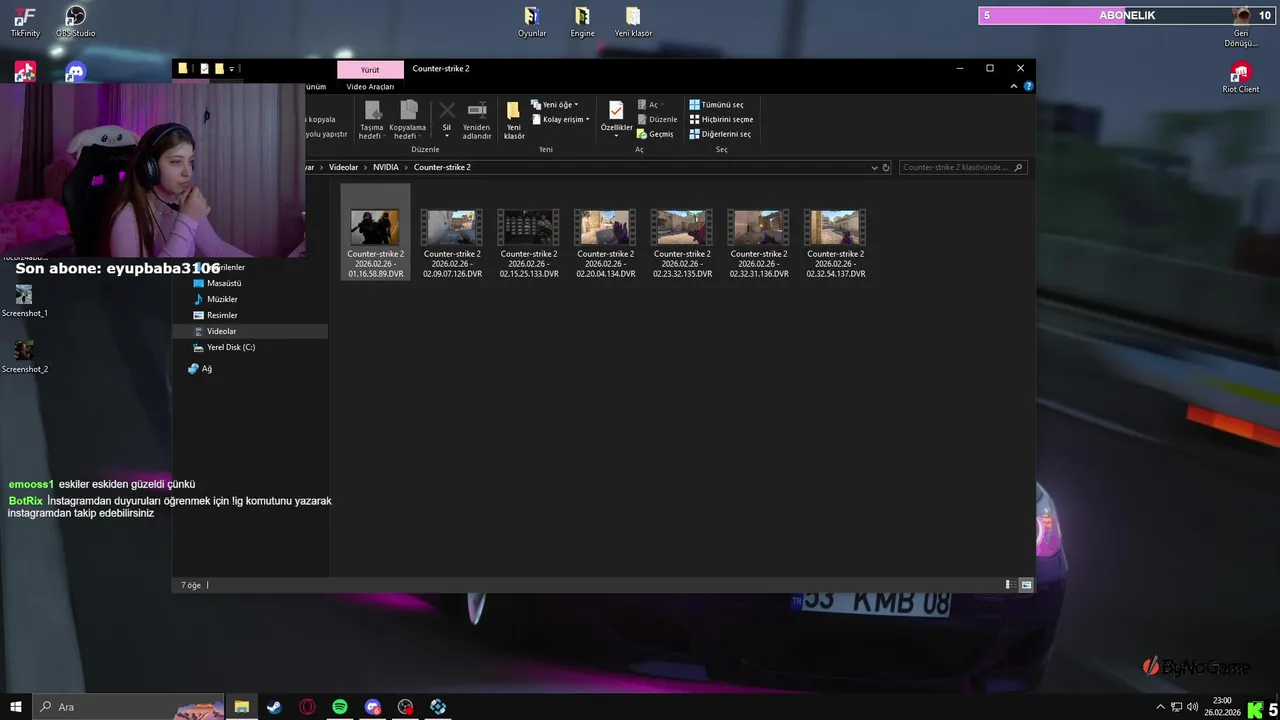Image resolution: width=1280 pixels, height=720 pixels.
Task: Select video 2026.02.26 - 02.32.31.136.DVR
Action: tap(759, 243)
